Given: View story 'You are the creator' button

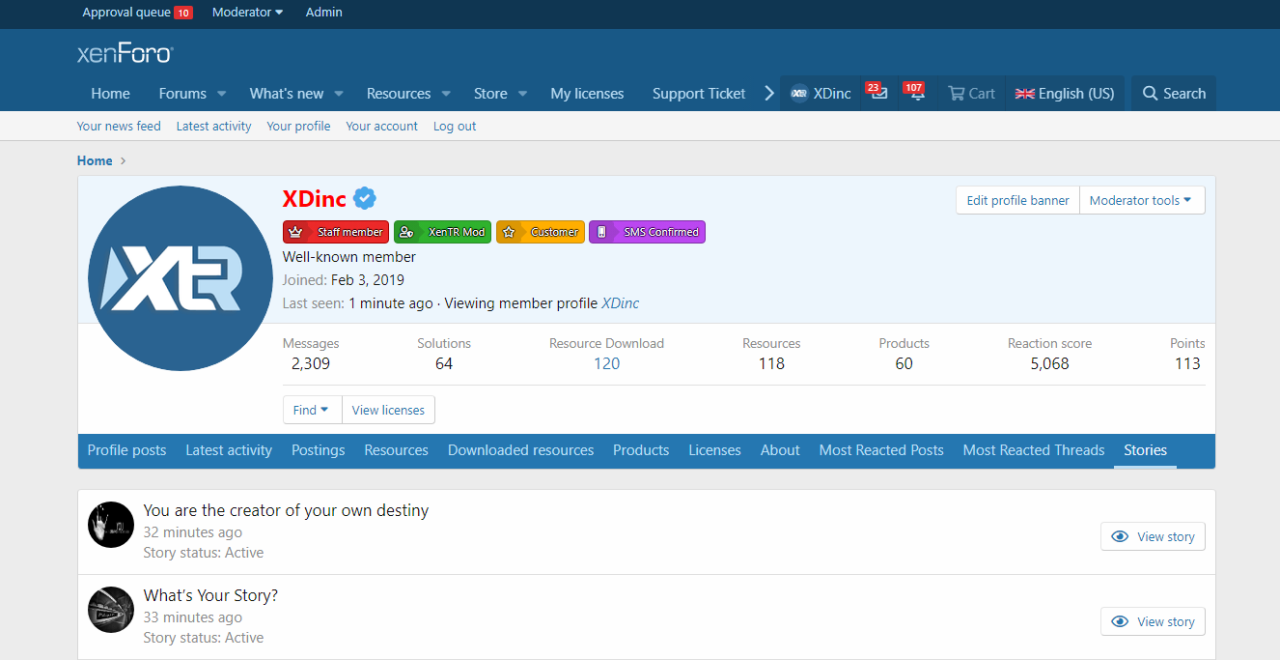Looking at the screenshot, I should [1153, 537].
